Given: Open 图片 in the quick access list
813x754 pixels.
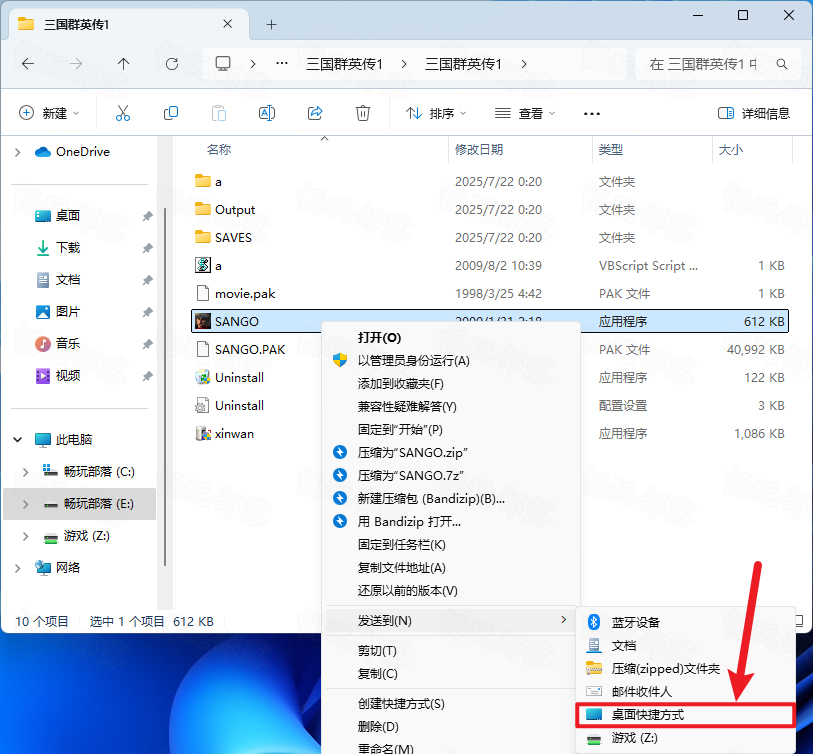Looking at the screenshot, I should coord(58,311).
